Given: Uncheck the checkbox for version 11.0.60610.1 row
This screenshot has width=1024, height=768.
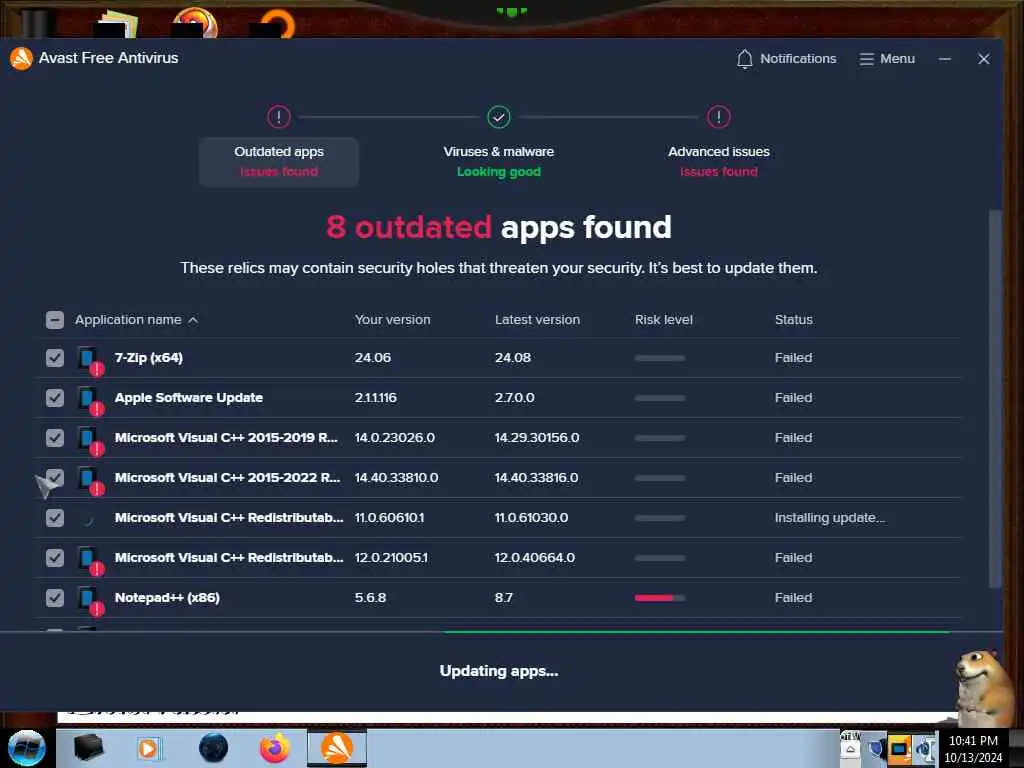Looking at the screenshot, I should (55, 517).
